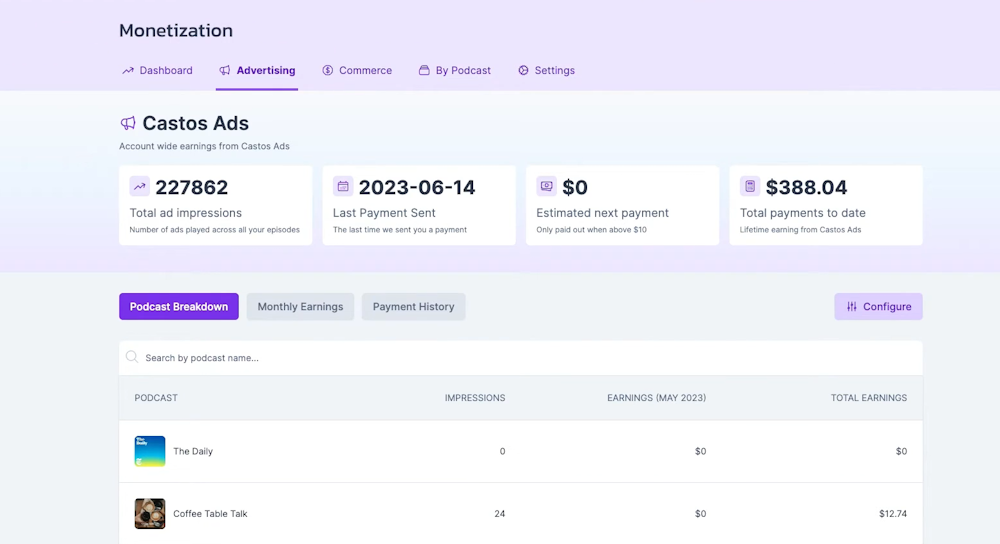Click the IMPRESSIONS column header
Viewport: 1000px width, 544px height.
(x=475, y=397)
